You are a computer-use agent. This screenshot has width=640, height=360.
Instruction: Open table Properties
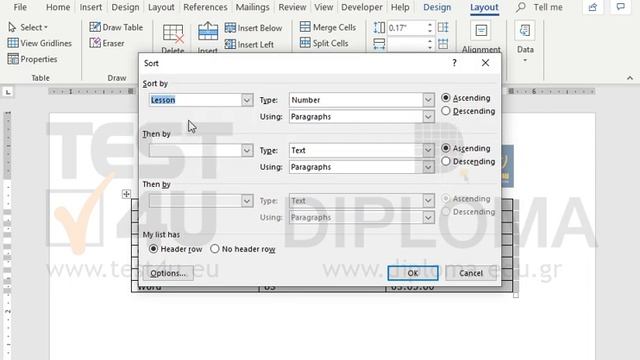point(32,59)
